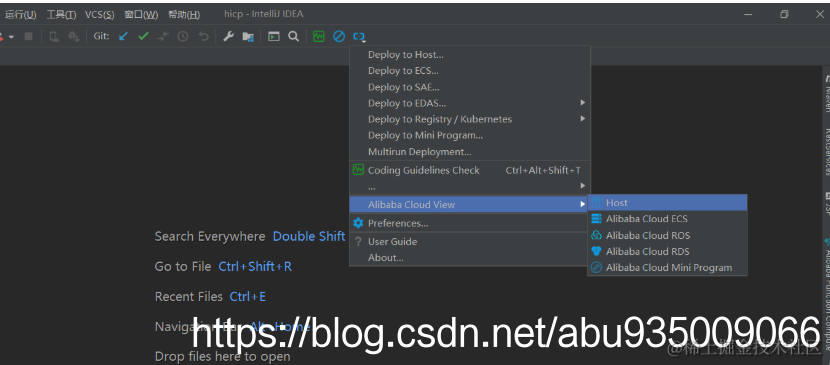This screenshot has height=365, width=830.
Task: Click the Git commit checkmark icon
Action: coord(143,36)
